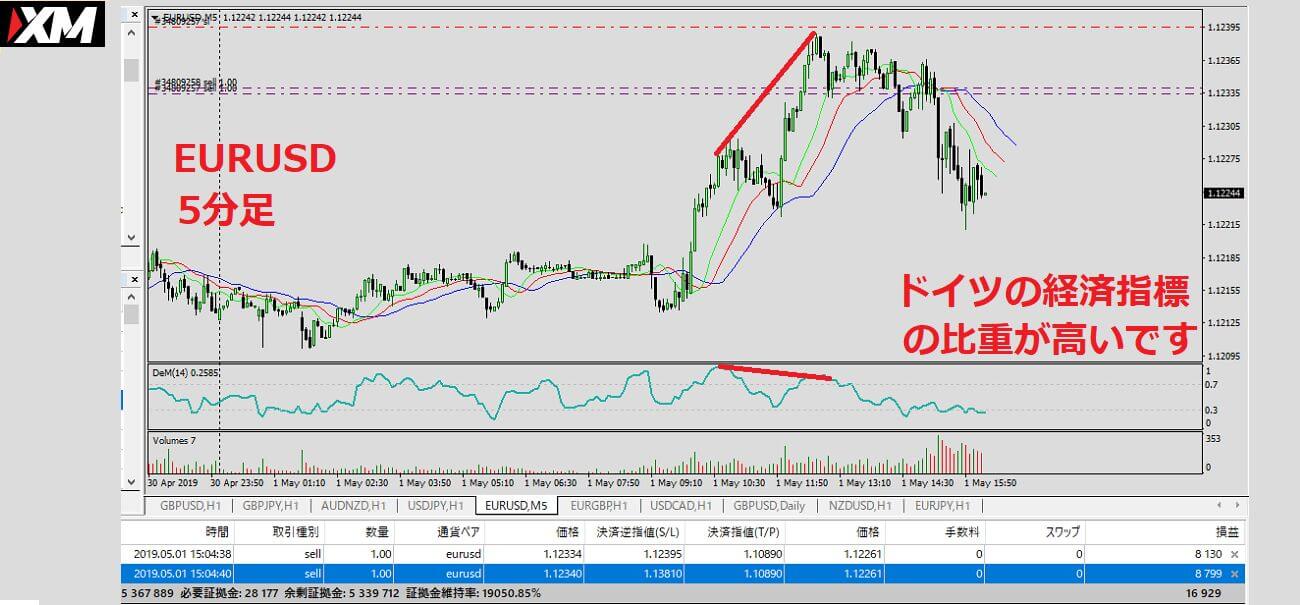Open the EURJPY,H1 chart tab
1300x605 pixels.
pyautogui.click(x=934, y=506)
